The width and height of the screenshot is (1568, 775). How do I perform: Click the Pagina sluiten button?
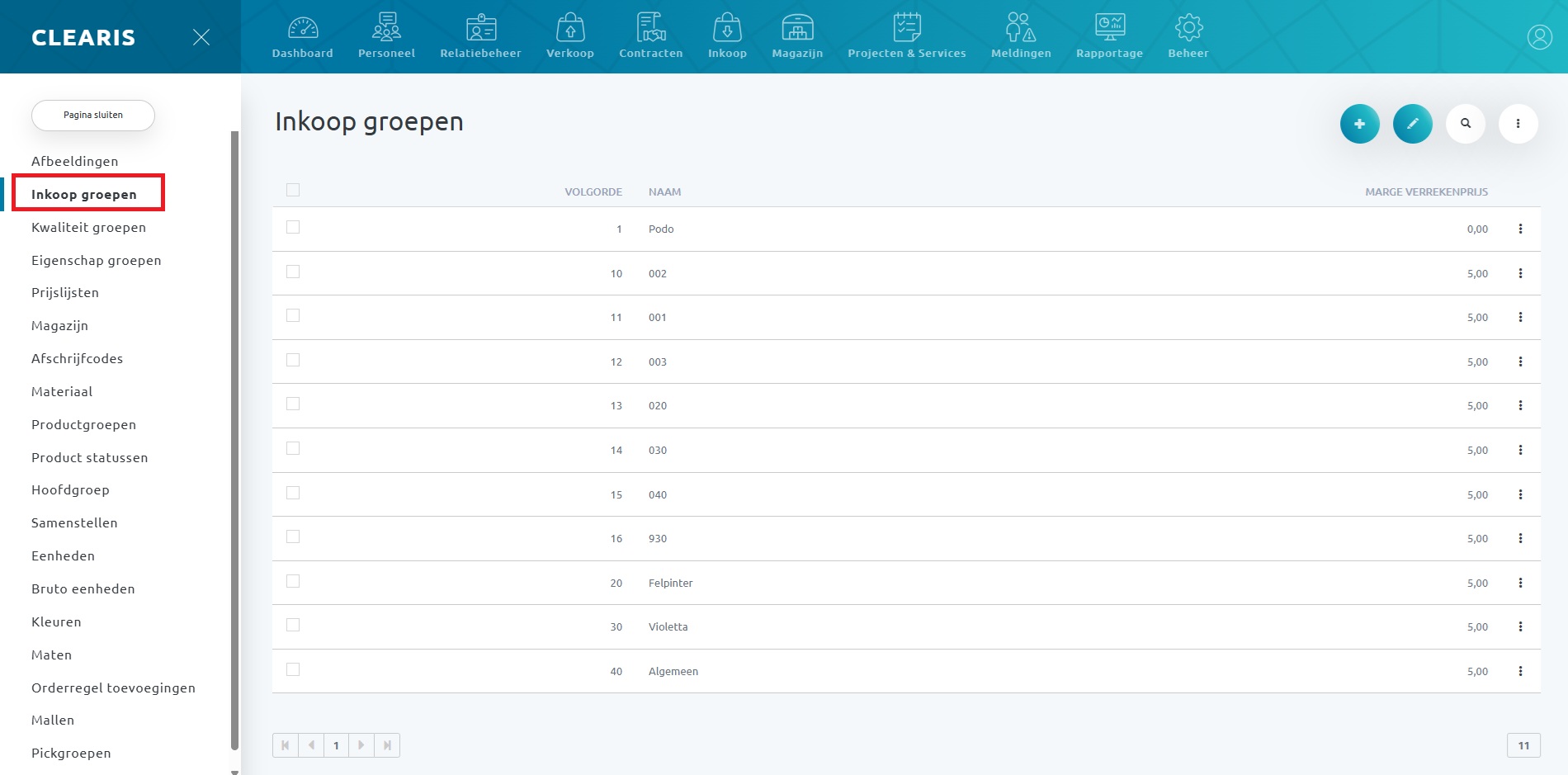(93, 116)
